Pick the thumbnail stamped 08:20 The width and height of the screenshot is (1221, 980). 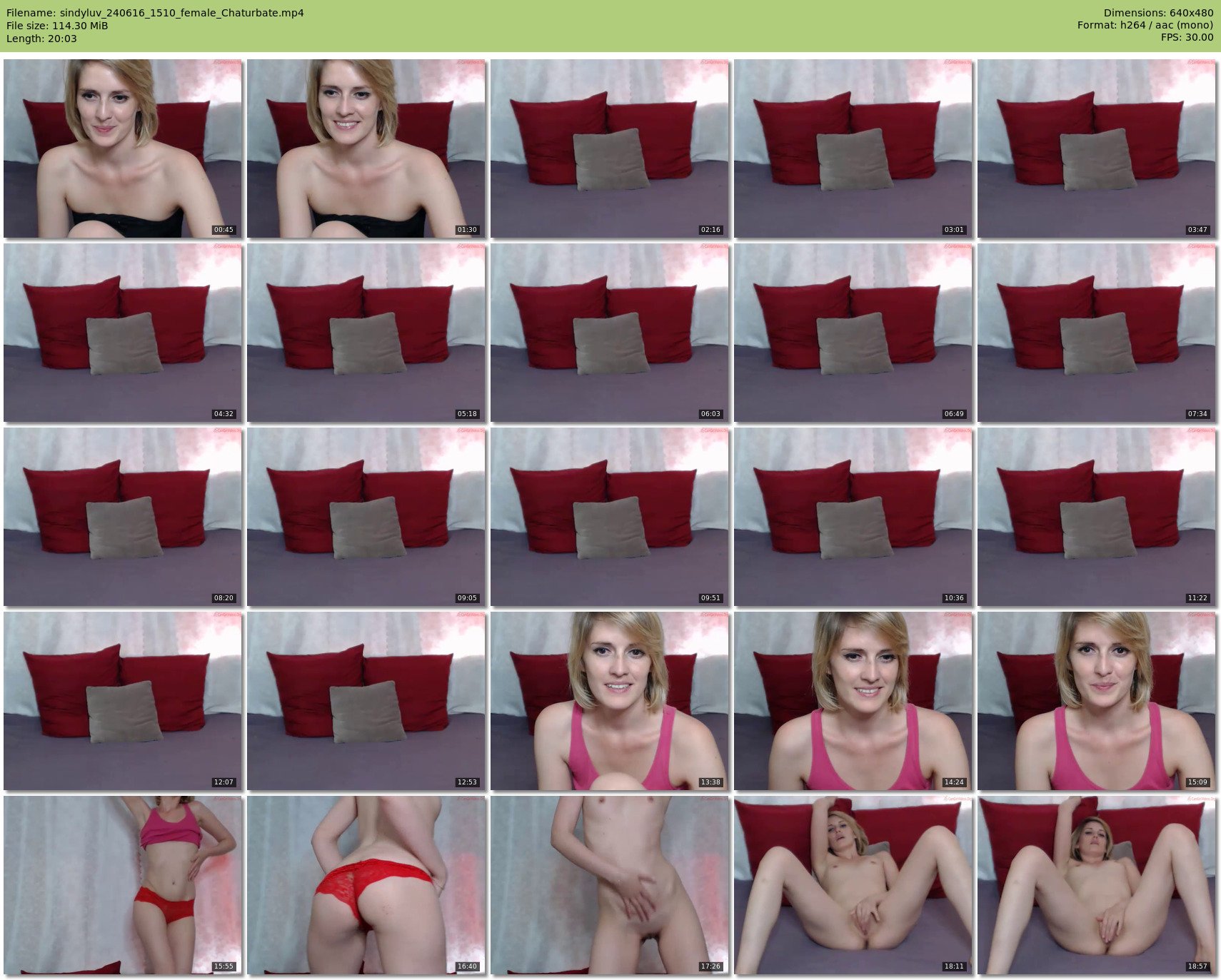click(123, 517)
